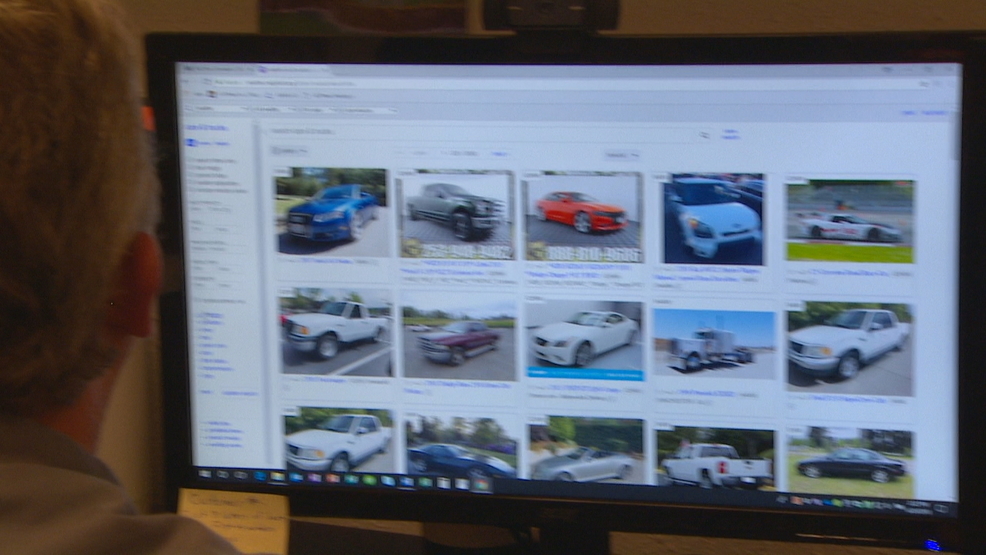Click the title link under the blue Audi
986x555 pixels.
pyautogui.click(x=326, y=261)
